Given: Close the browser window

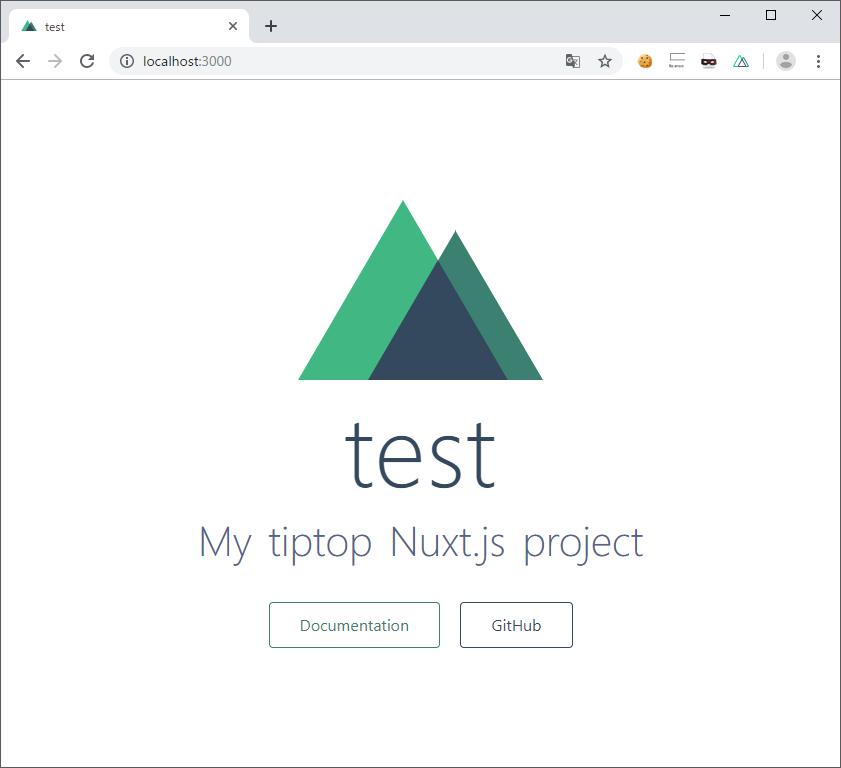Looking at the screenshot, I should pos(817,15).
